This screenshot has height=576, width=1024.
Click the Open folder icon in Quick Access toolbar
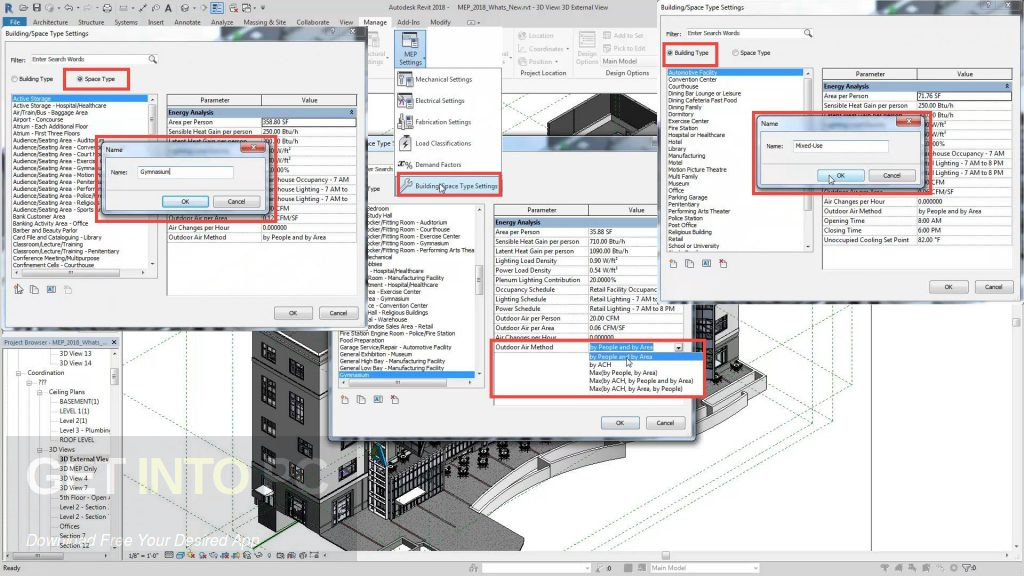pos(24,8)
